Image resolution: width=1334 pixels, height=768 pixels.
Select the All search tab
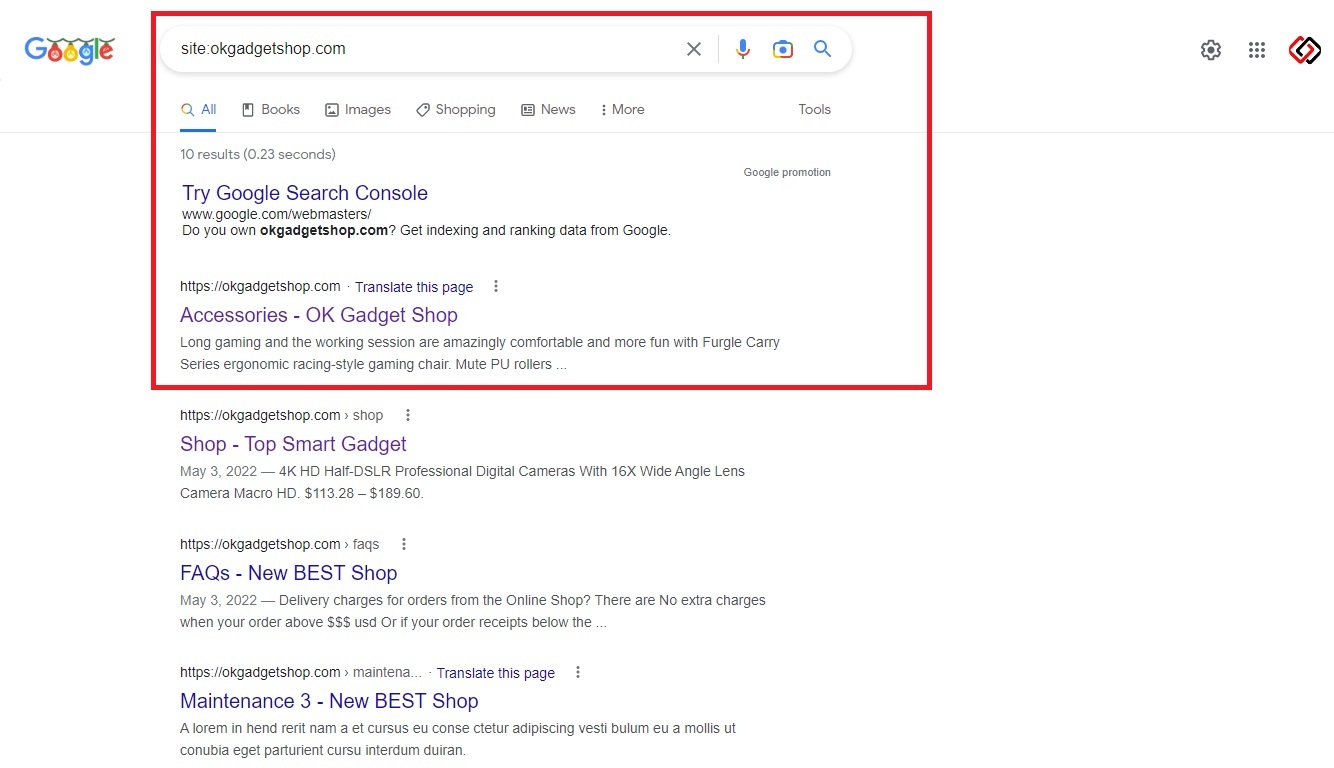(x=198, y=110)
